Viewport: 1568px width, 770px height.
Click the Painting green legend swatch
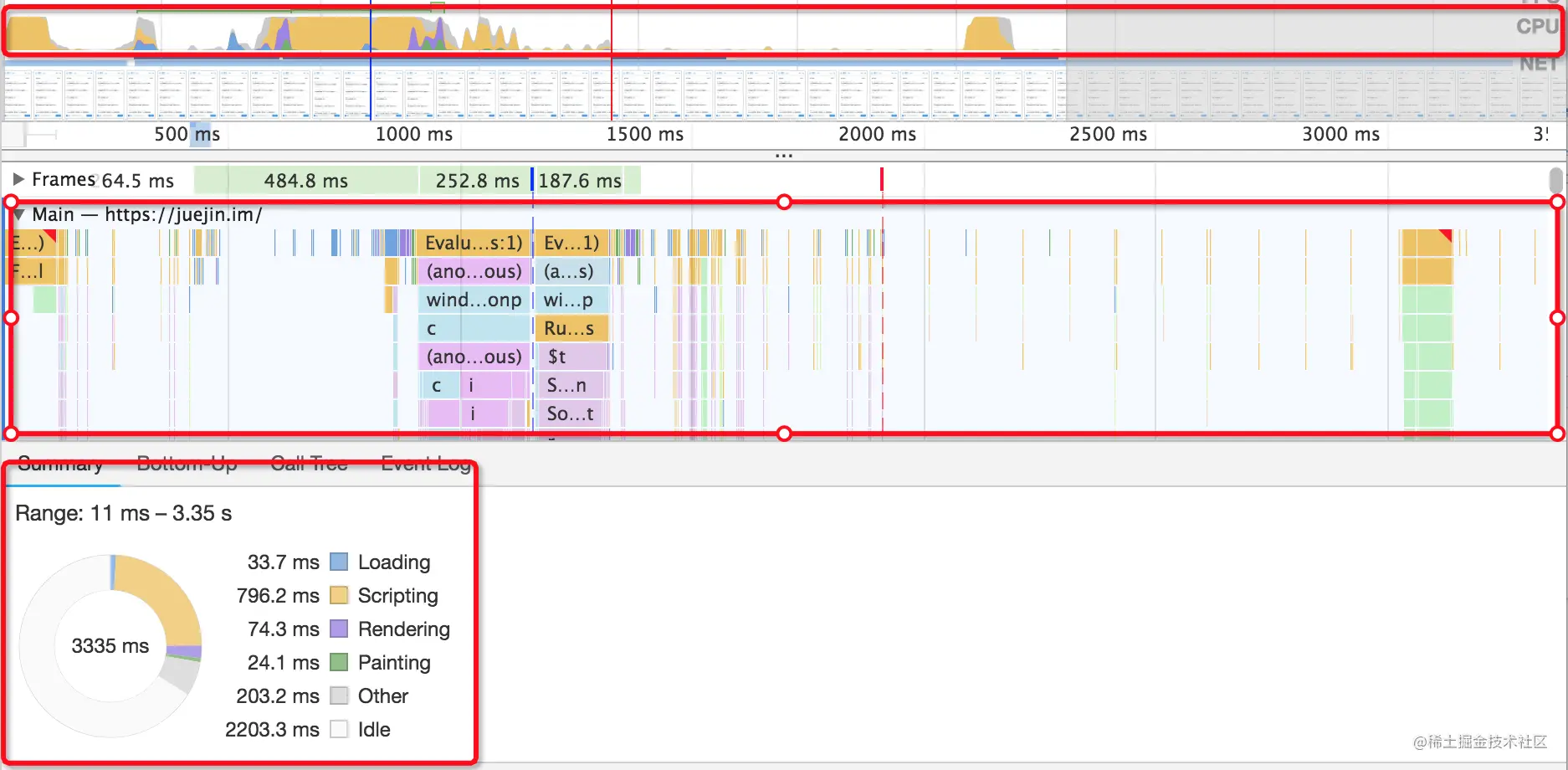tap(339, 662)
